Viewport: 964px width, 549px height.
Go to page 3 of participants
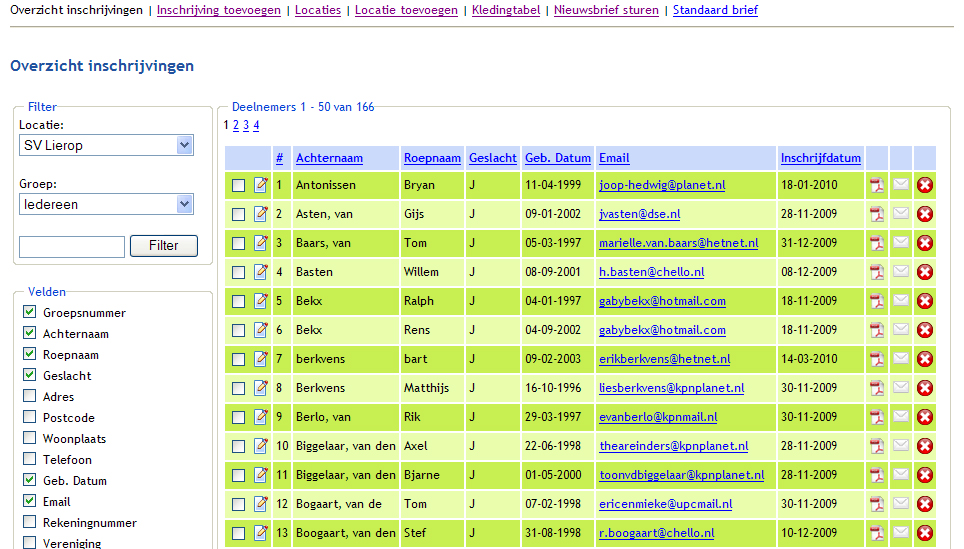click(246, 125)
